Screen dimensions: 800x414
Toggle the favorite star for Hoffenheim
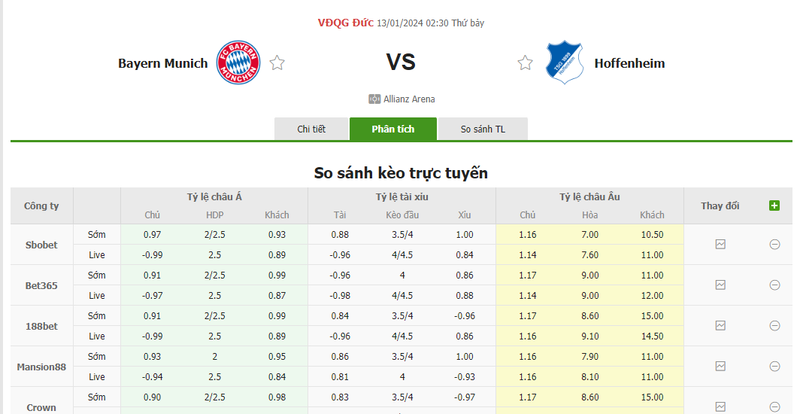[525, 63]
